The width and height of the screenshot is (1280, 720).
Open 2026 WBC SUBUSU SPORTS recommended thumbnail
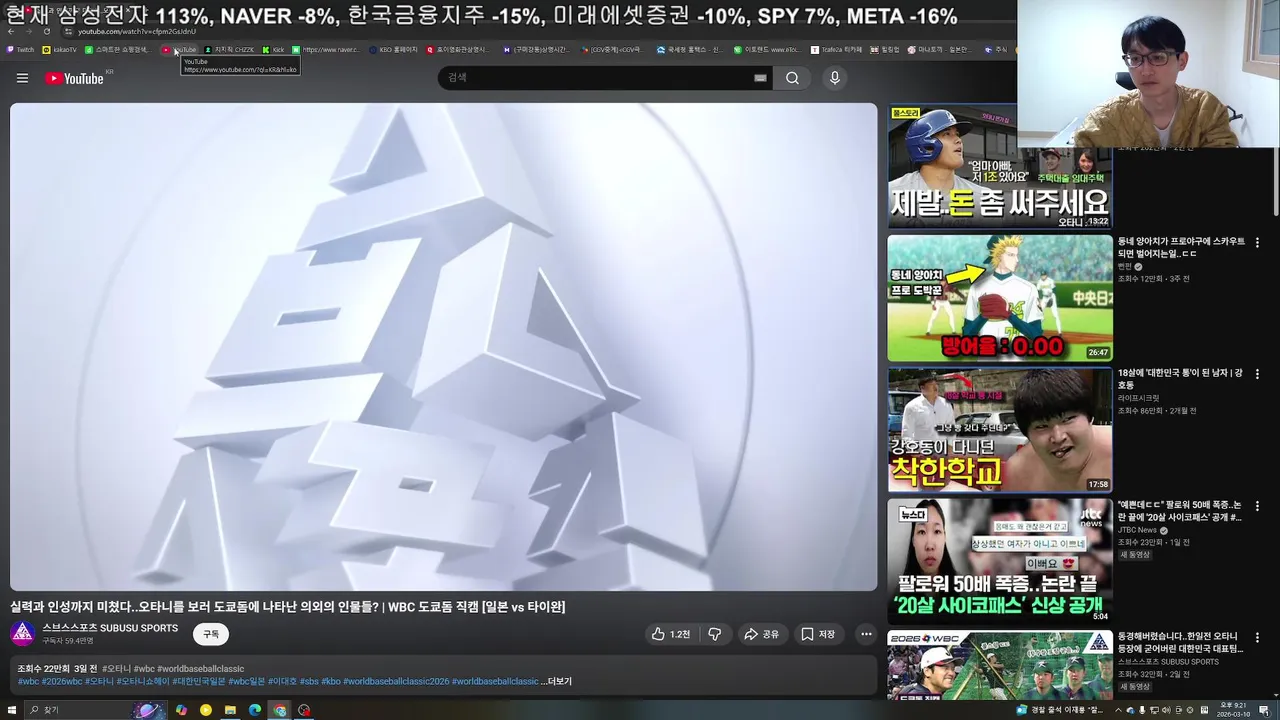(x=1000, y=666)
